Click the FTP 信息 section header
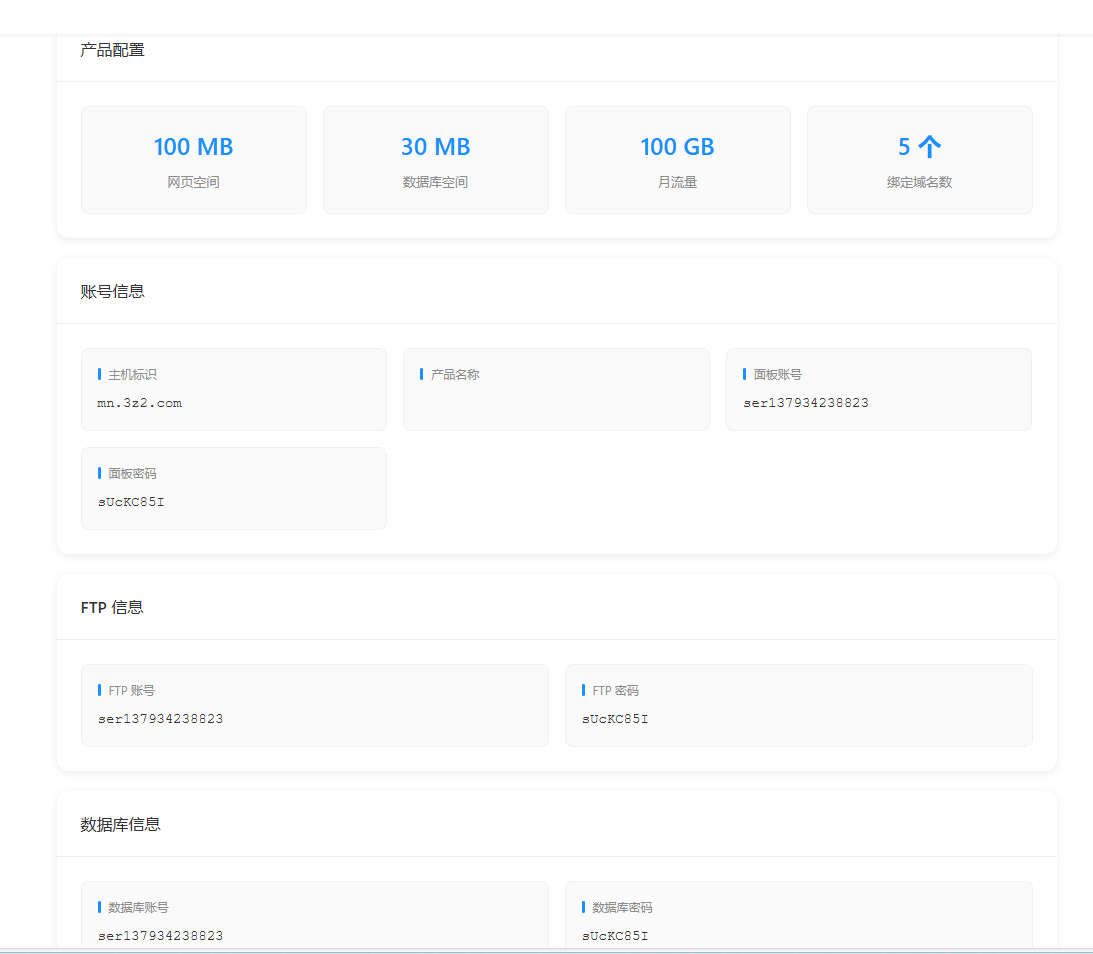Viewport: 1093px width, 954px height. pos(110,607)
